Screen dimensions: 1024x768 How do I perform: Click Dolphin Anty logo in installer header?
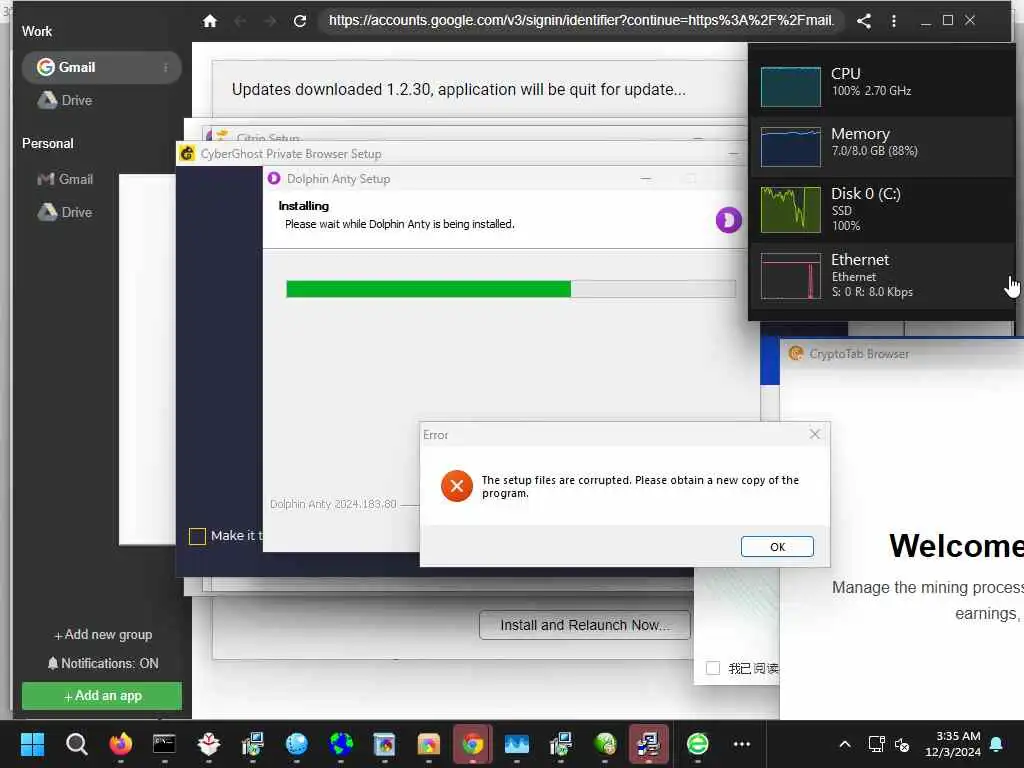pos(729,219)
